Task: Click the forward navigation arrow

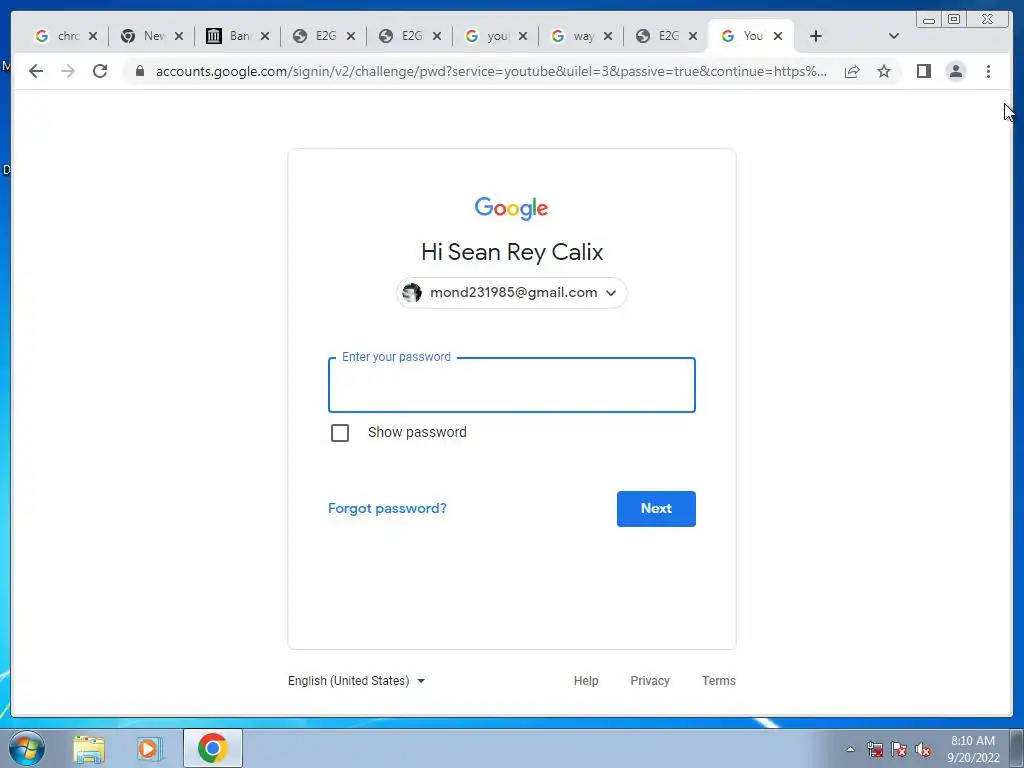Action: (68, 71)
